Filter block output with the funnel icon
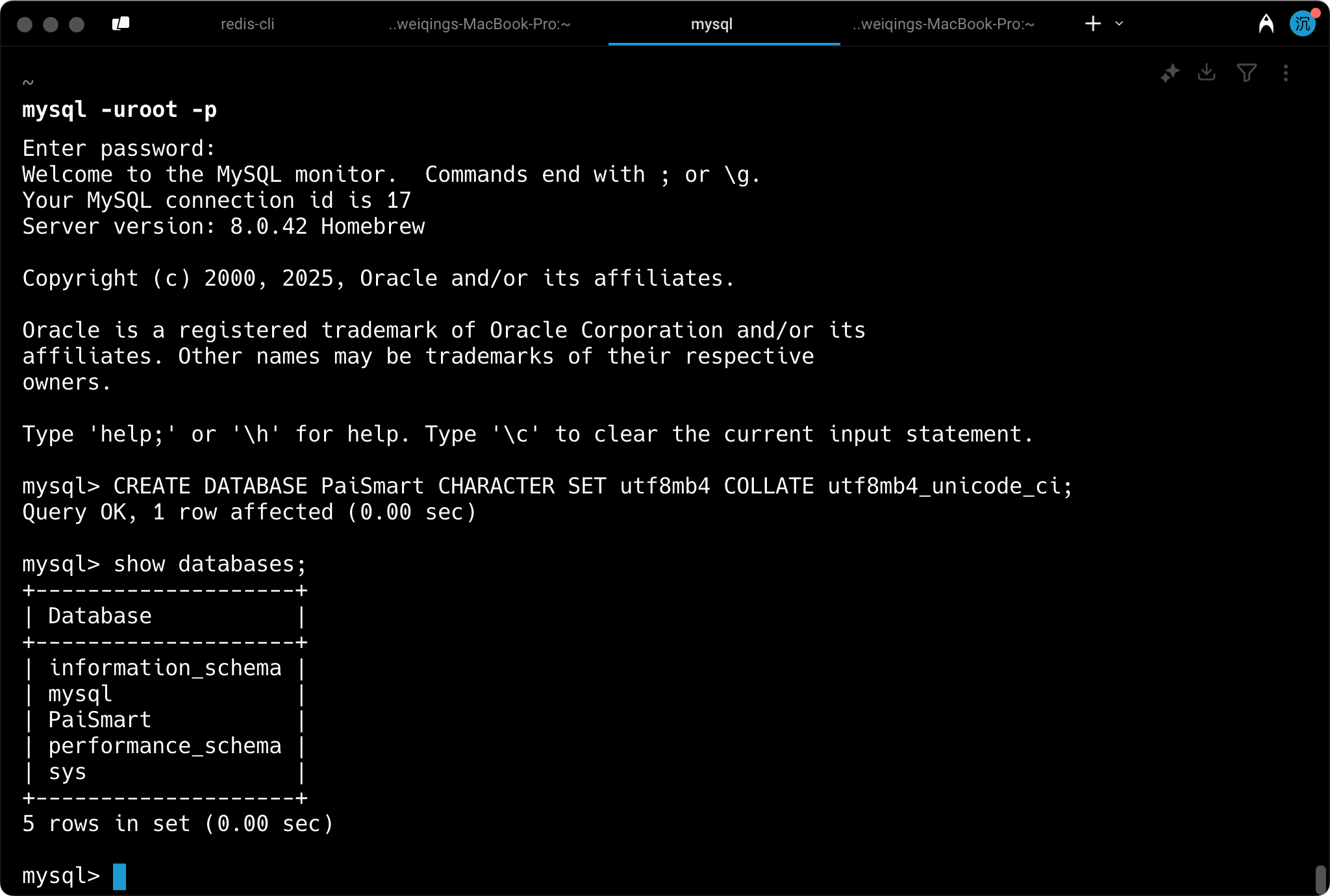 1246,73
